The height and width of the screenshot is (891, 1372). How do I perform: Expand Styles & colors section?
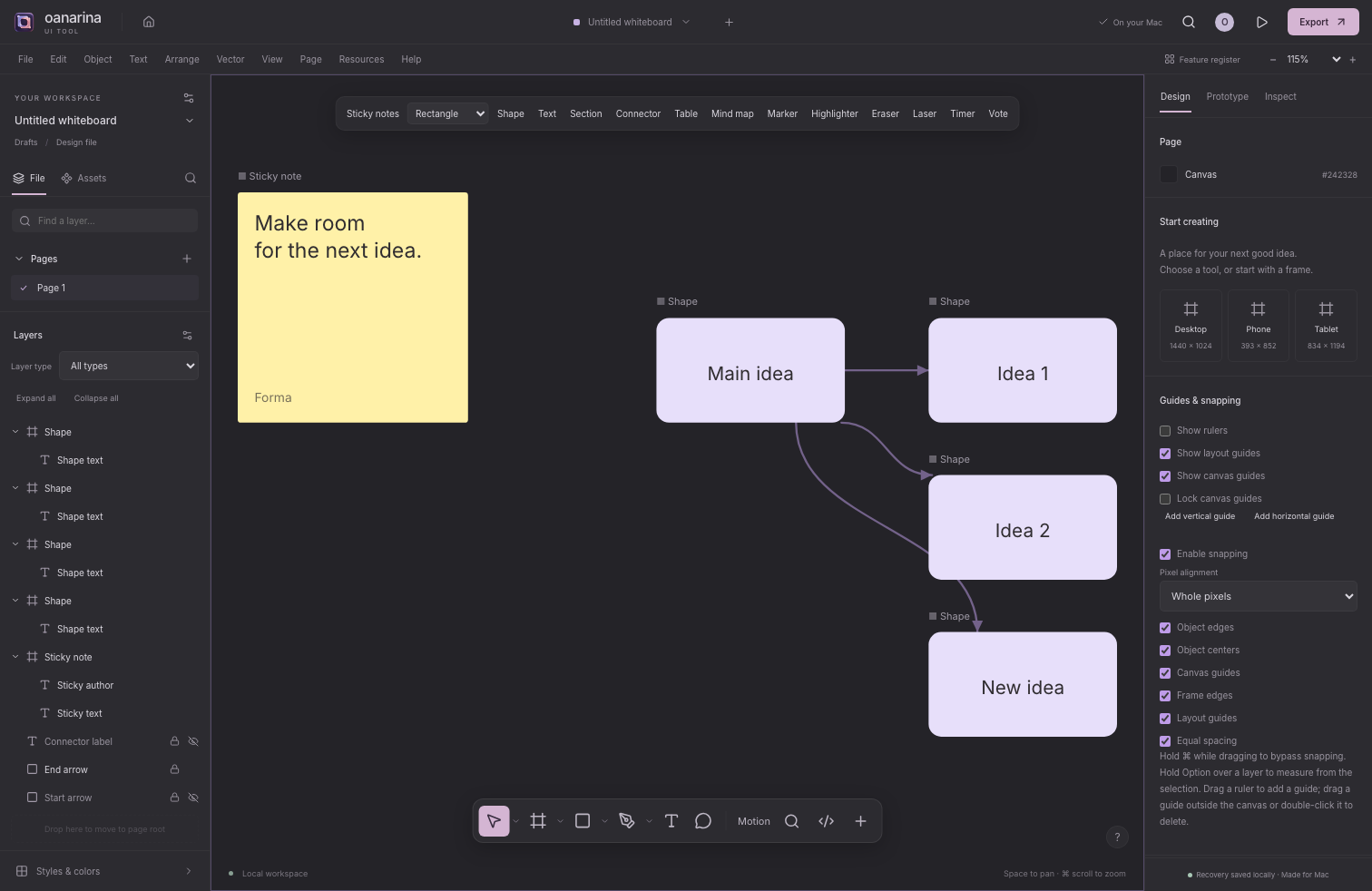point(105,871)
